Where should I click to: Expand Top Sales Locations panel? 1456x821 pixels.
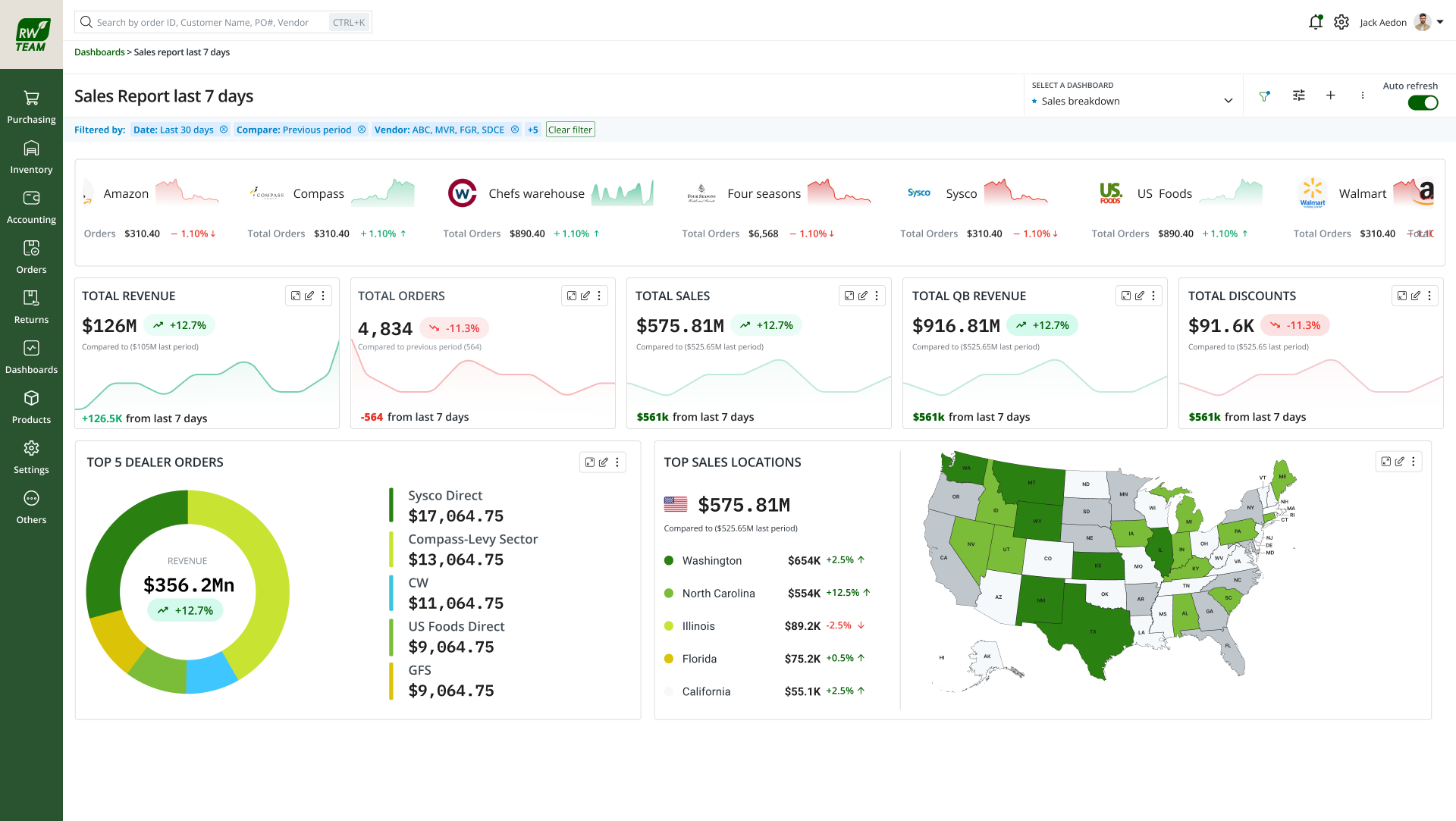tap(1386, 461)
